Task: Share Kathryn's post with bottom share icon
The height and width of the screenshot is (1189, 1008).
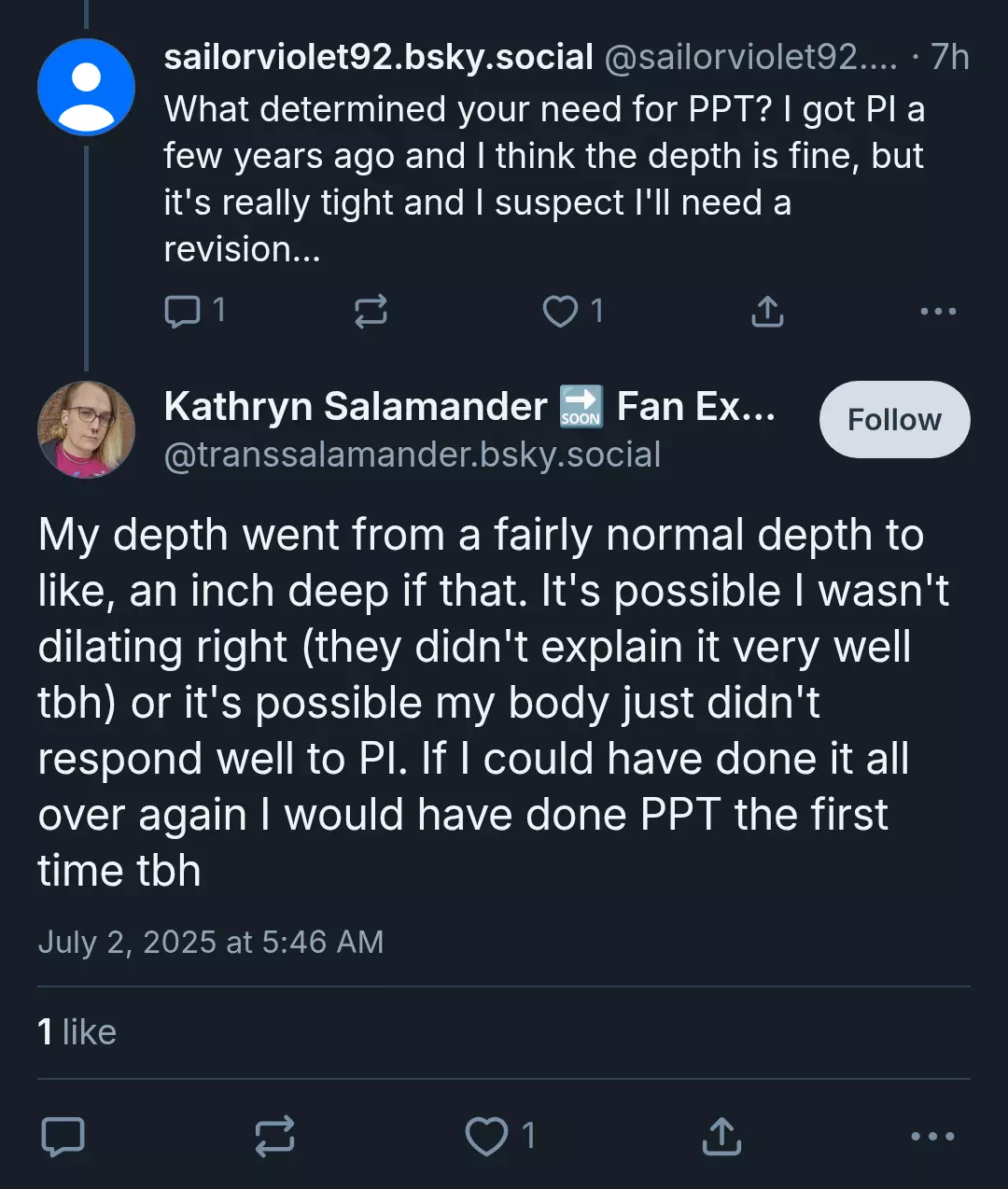Action: coord(721,1136)
